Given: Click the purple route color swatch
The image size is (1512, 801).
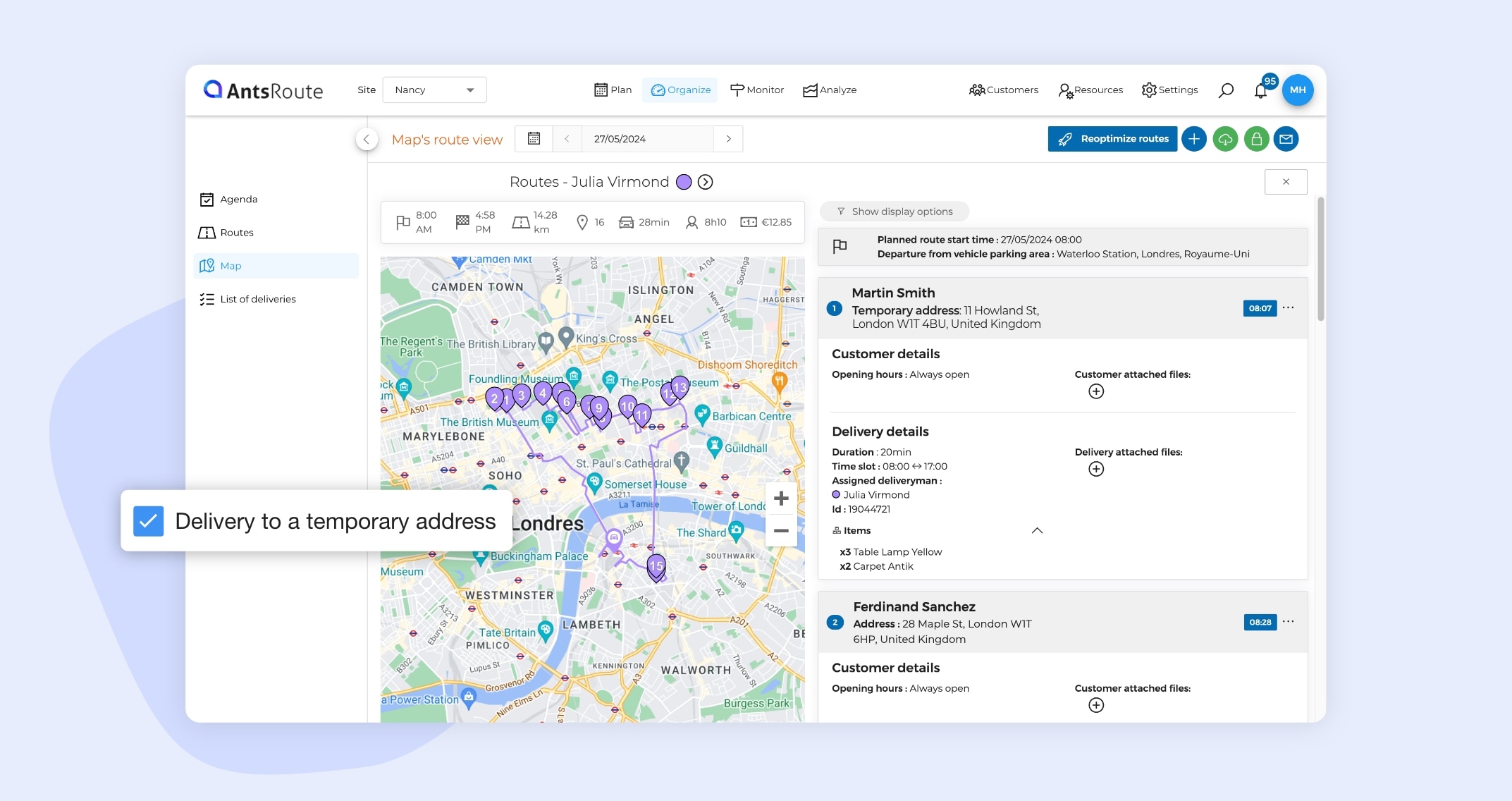Looking at the screenshot, I should [683, 183].
